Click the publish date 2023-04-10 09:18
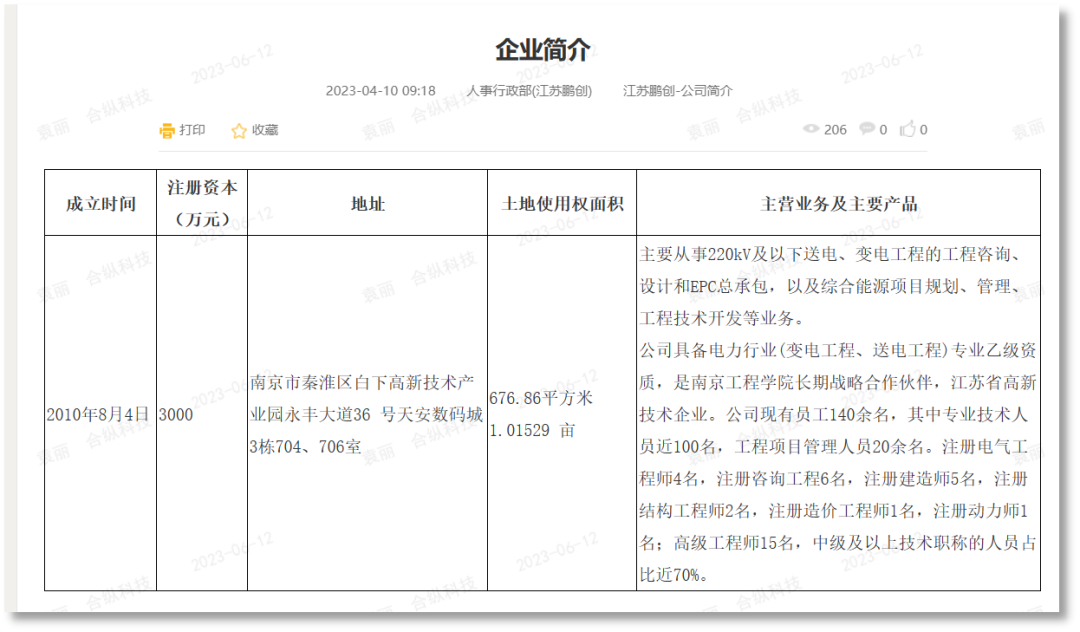 pos(380,91)
